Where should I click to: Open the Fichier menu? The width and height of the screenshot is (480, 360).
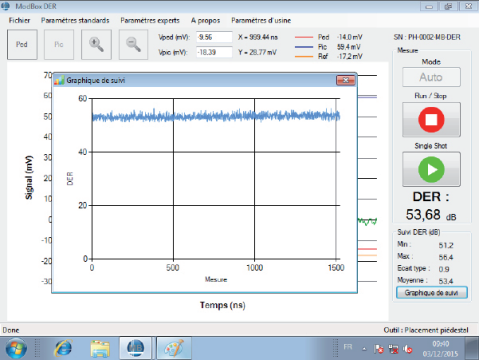[19, 21]
